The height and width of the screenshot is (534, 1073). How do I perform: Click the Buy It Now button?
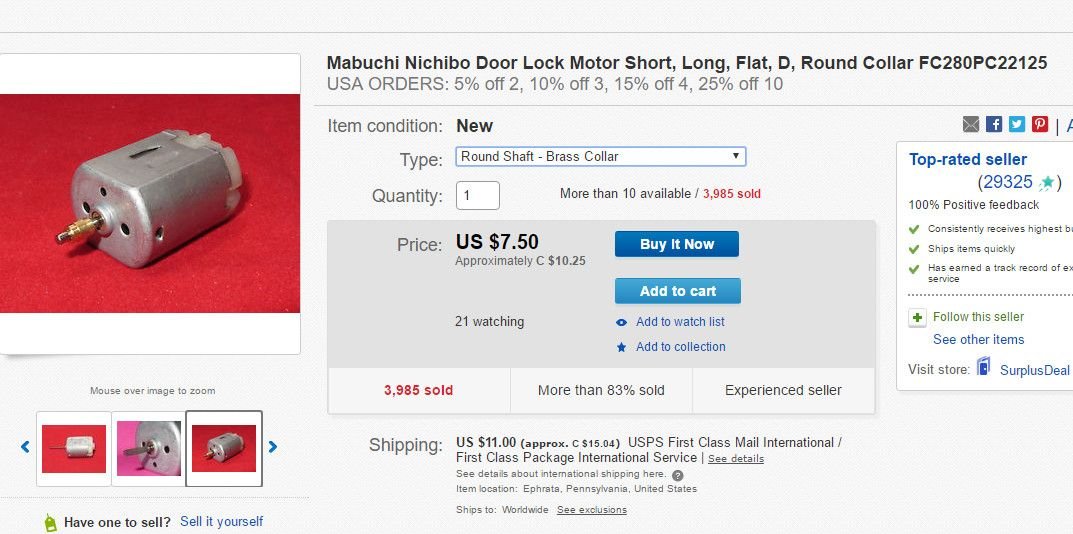point(677,244)
